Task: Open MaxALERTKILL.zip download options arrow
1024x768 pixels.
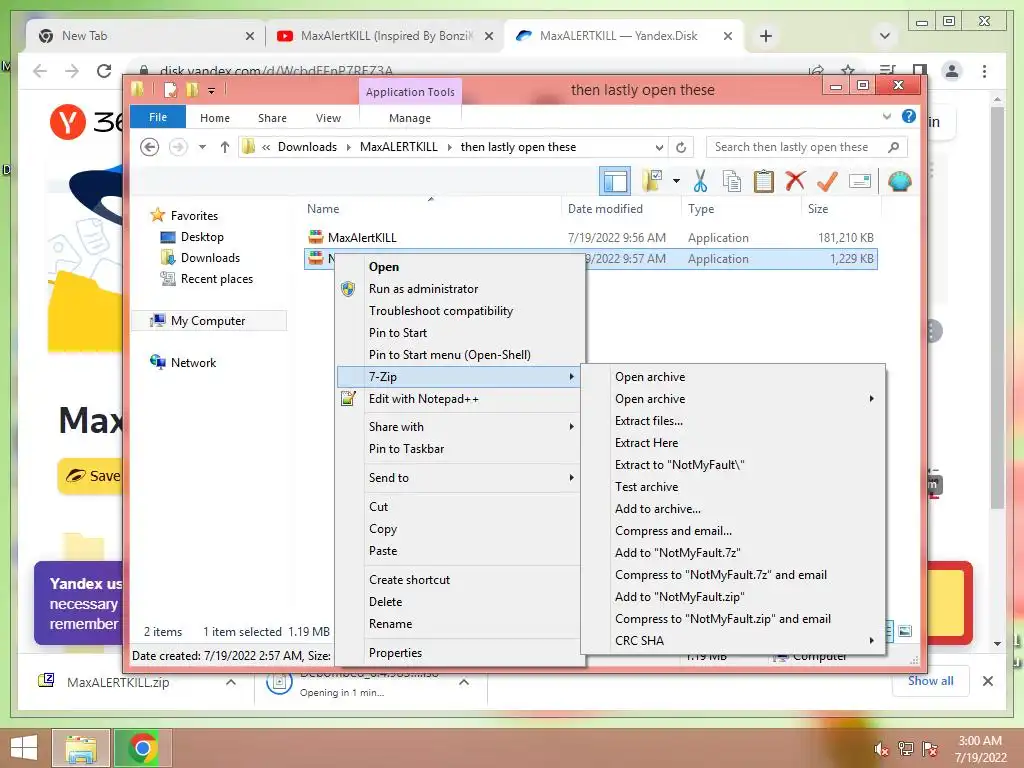Action: tap(231, 682)
